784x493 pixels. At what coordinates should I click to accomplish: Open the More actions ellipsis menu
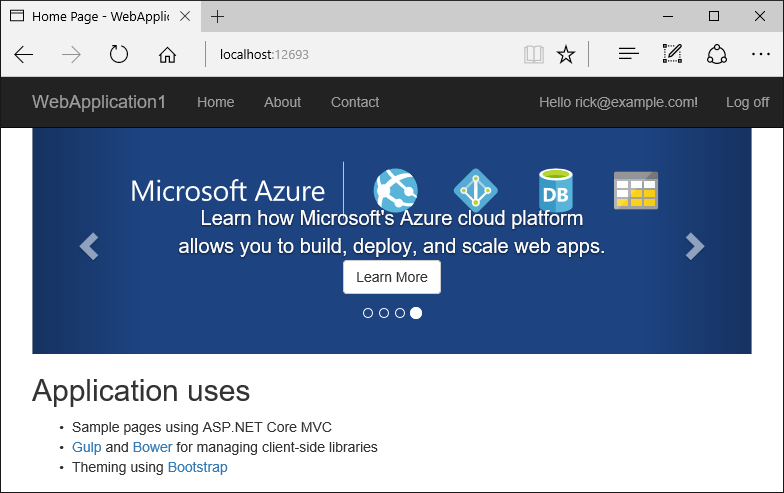(x=760, y=54)
